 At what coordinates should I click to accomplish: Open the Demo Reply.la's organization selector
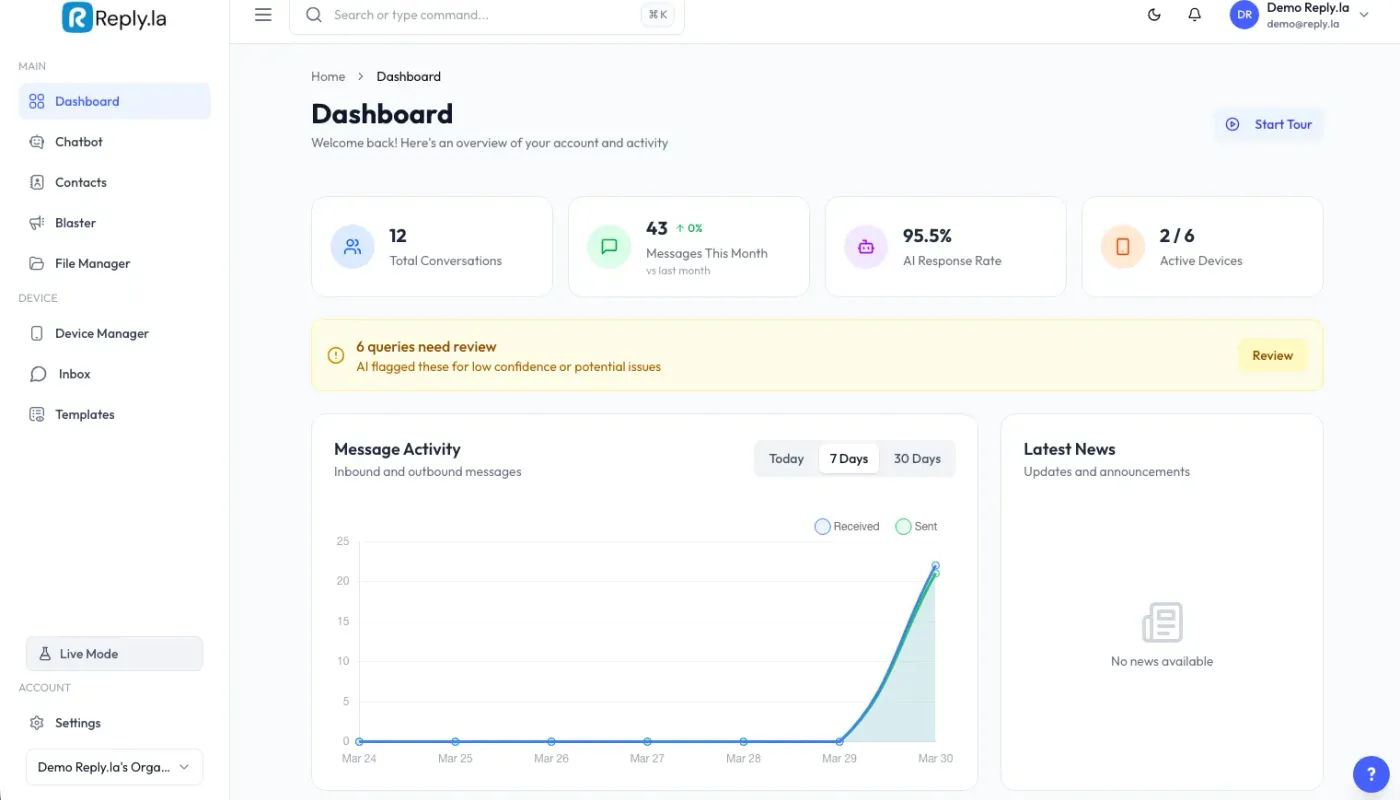[x=114, y=767]
